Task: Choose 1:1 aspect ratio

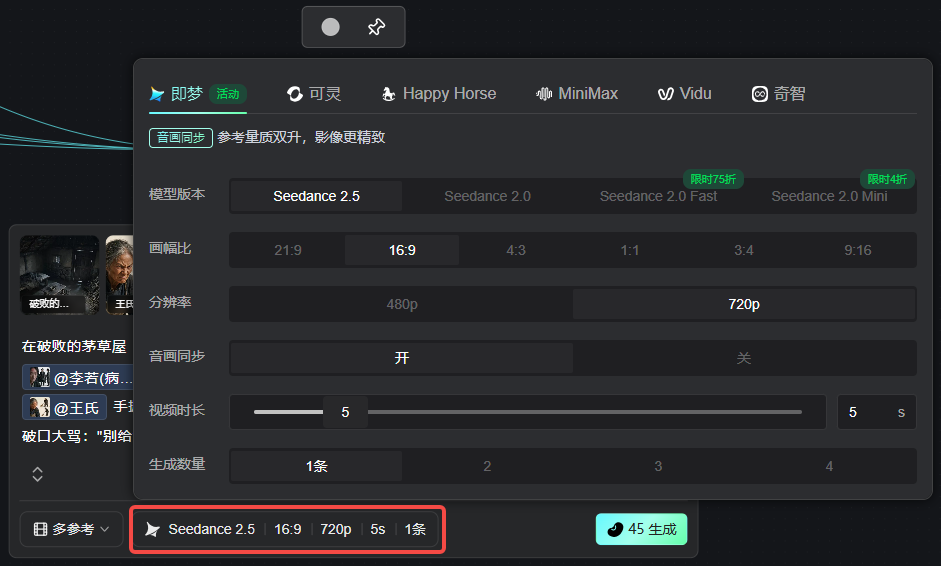Action: [x=630, y=250]
